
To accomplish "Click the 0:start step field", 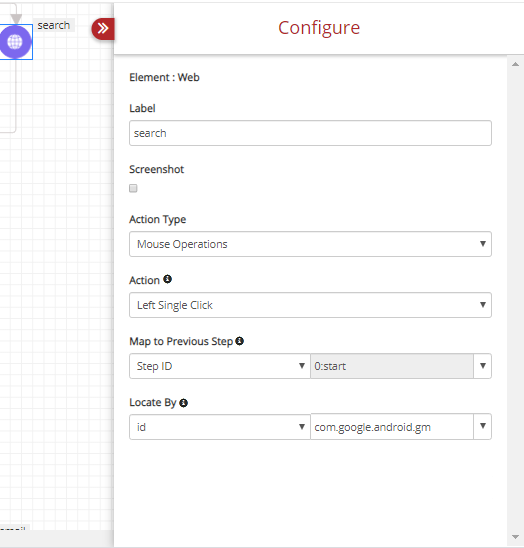I will (392, 366).
